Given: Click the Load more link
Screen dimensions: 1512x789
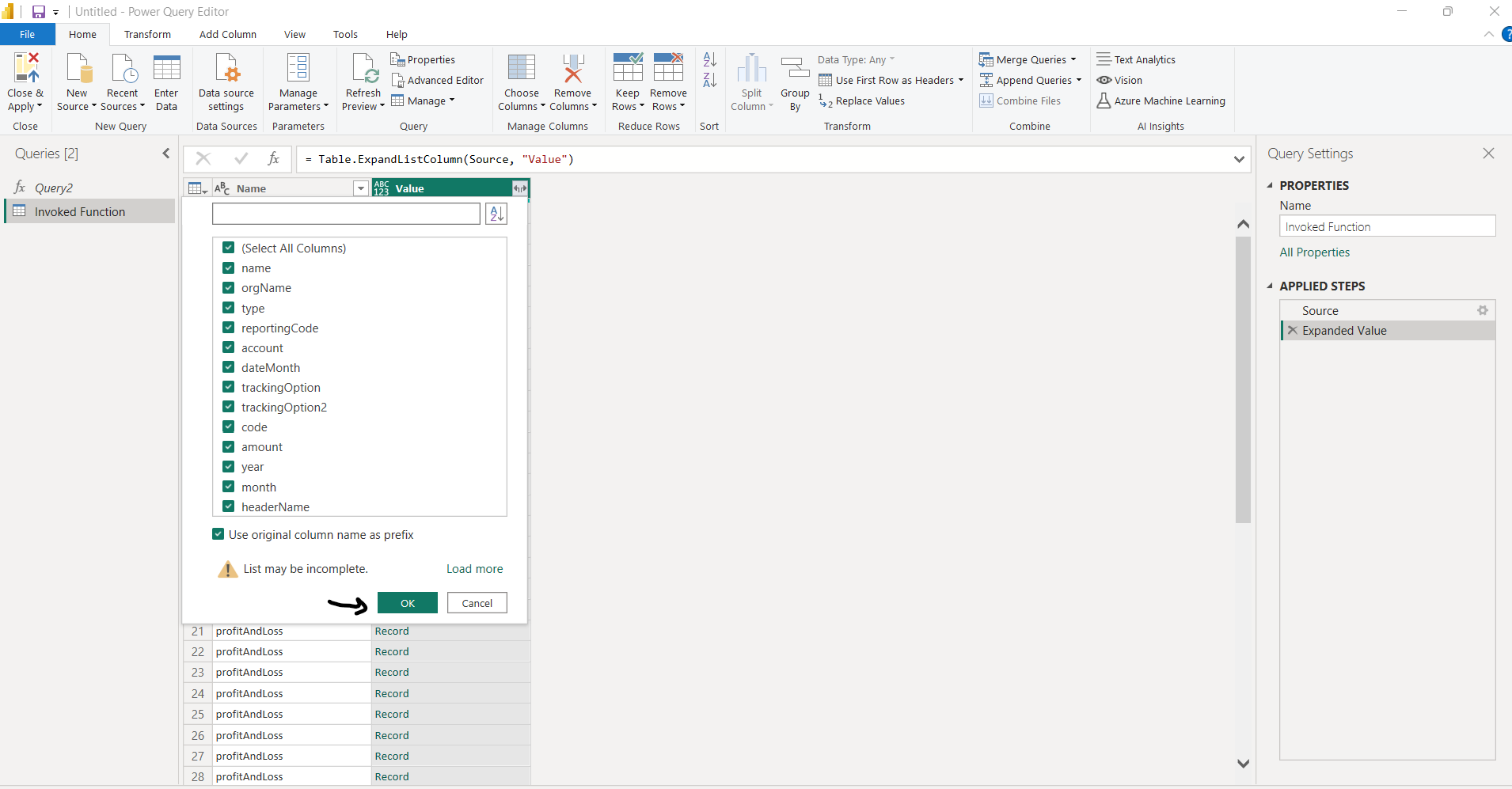Looking at the screenshot, I should tap(475, 568).
